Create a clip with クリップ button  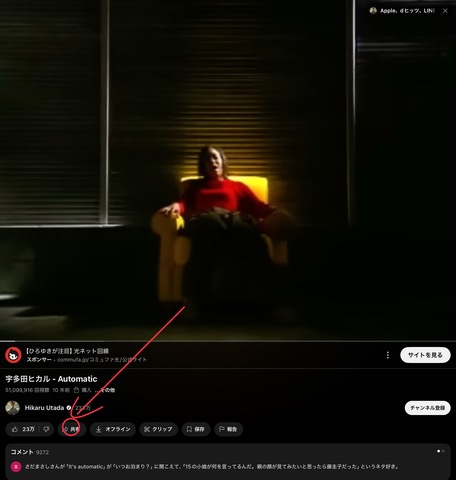(158, 429)
